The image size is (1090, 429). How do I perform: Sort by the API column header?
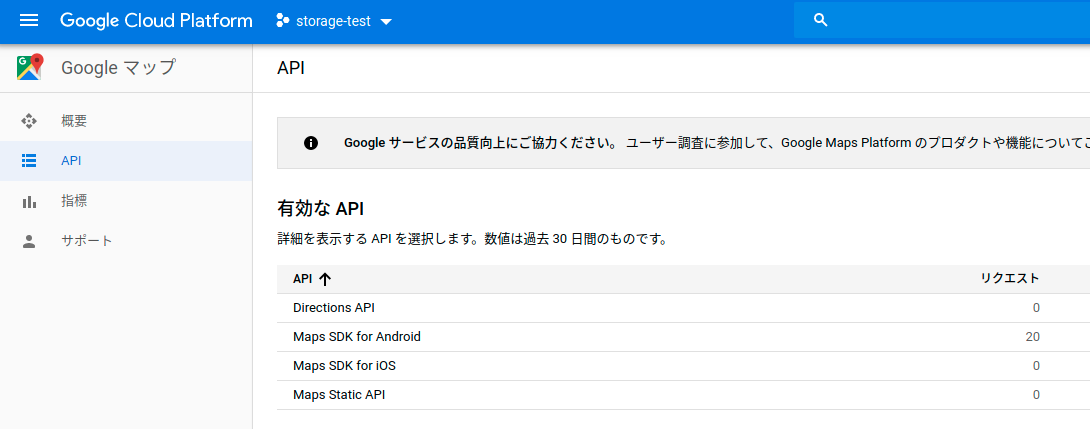point(302,279)
